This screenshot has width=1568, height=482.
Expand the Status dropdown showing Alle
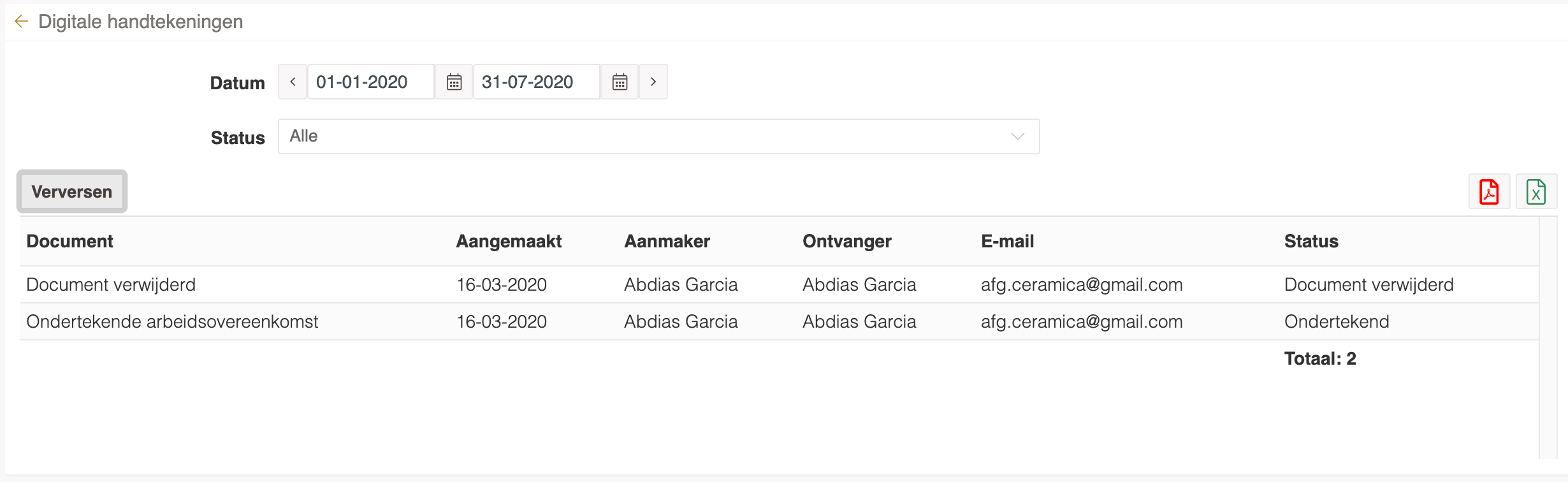coord(658,136)
